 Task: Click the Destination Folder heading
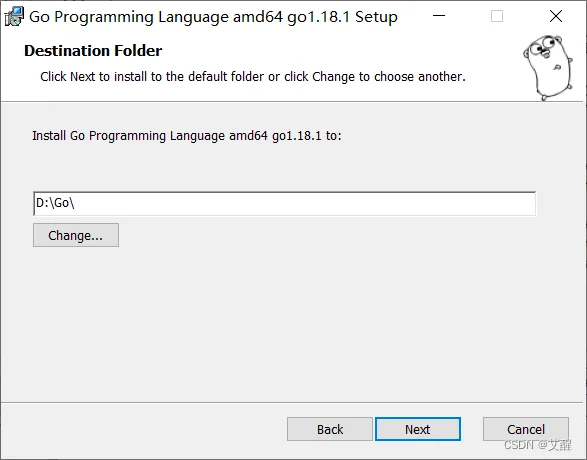coord(93,51)
